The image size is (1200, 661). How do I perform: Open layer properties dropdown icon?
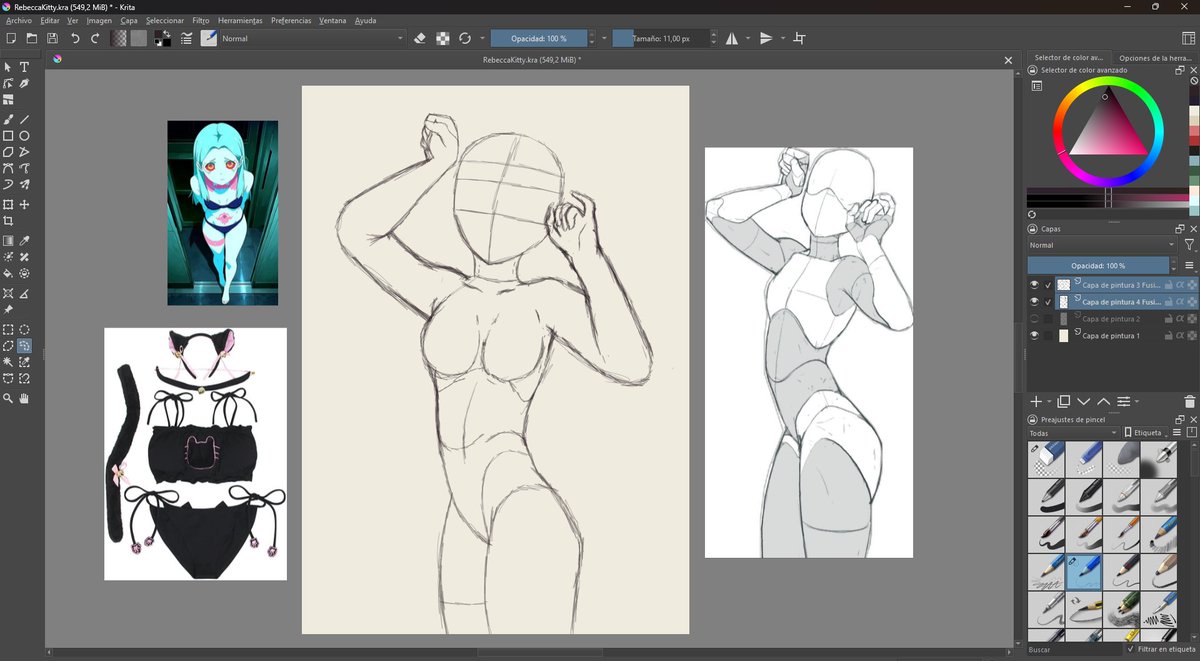(x=1127, y=401)
